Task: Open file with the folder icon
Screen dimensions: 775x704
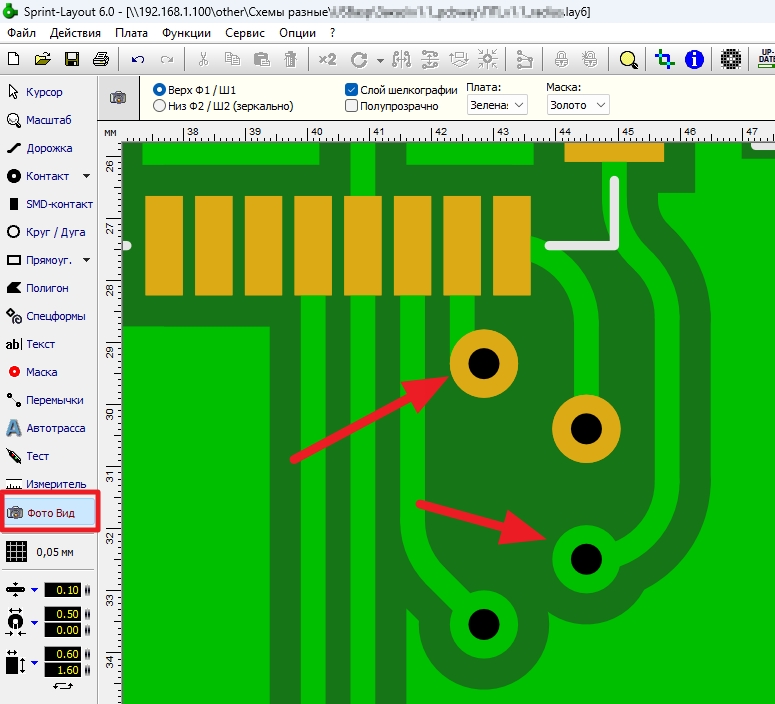Action: pos(43,59)
